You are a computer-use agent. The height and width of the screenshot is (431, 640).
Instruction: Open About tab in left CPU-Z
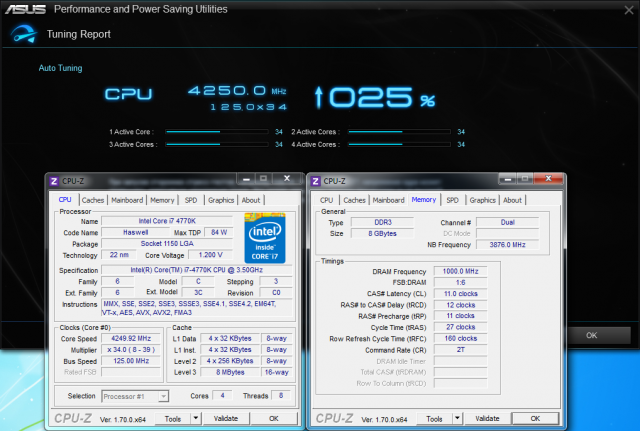pyautogui.click(x=251, y=200)
